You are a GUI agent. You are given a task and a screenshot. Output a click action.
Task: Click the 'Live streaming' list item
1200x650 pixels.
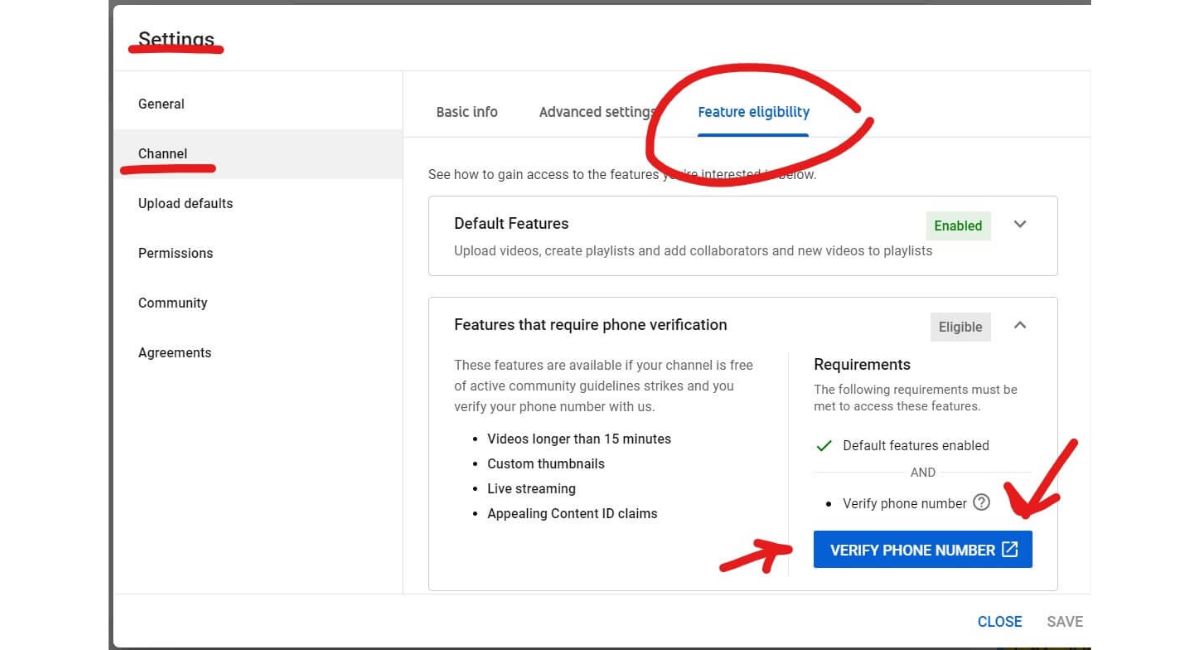coord(531,489)
